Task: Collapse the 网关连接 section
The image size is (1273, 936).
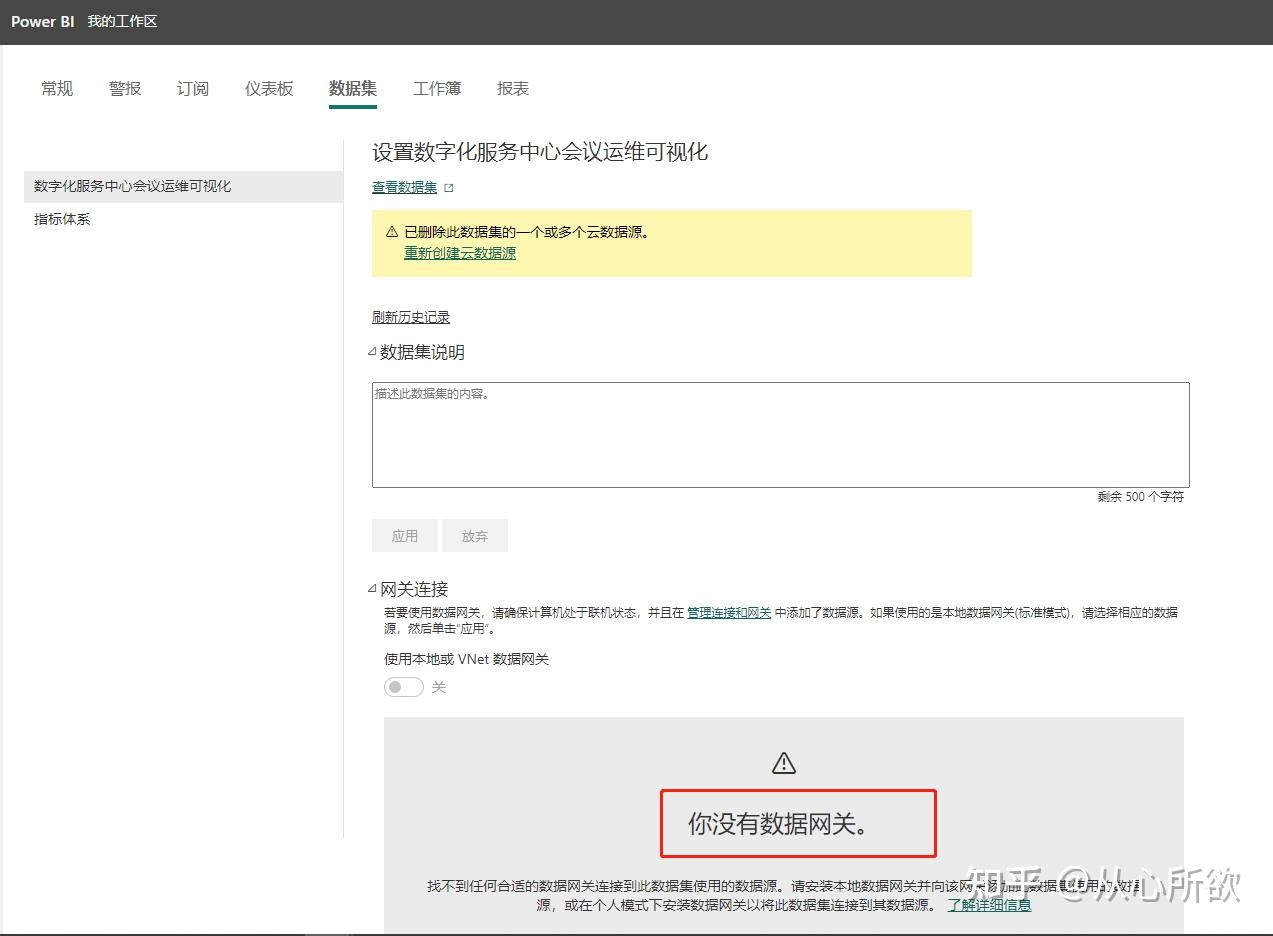Action: click(x=372, y=589)
